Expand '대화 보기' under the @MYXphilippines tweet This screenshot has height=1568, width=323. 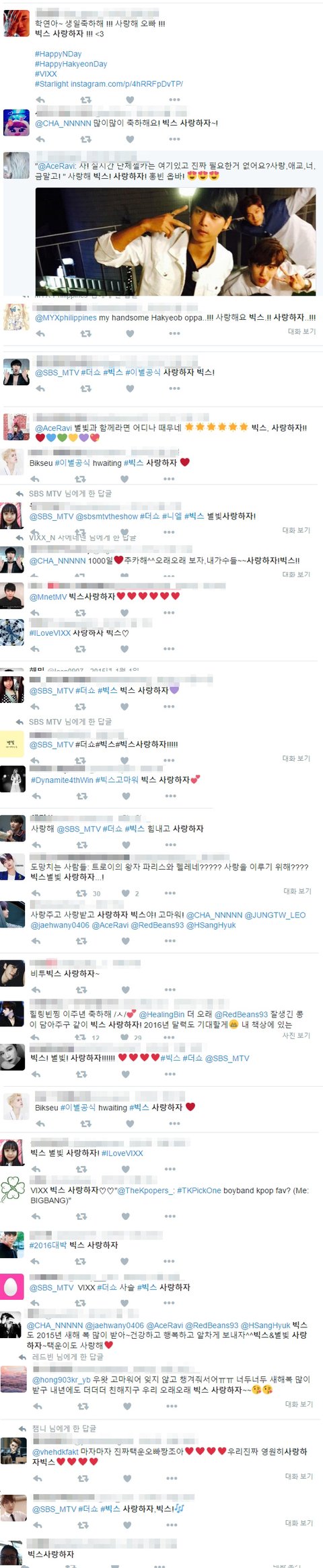click(301, 331)
